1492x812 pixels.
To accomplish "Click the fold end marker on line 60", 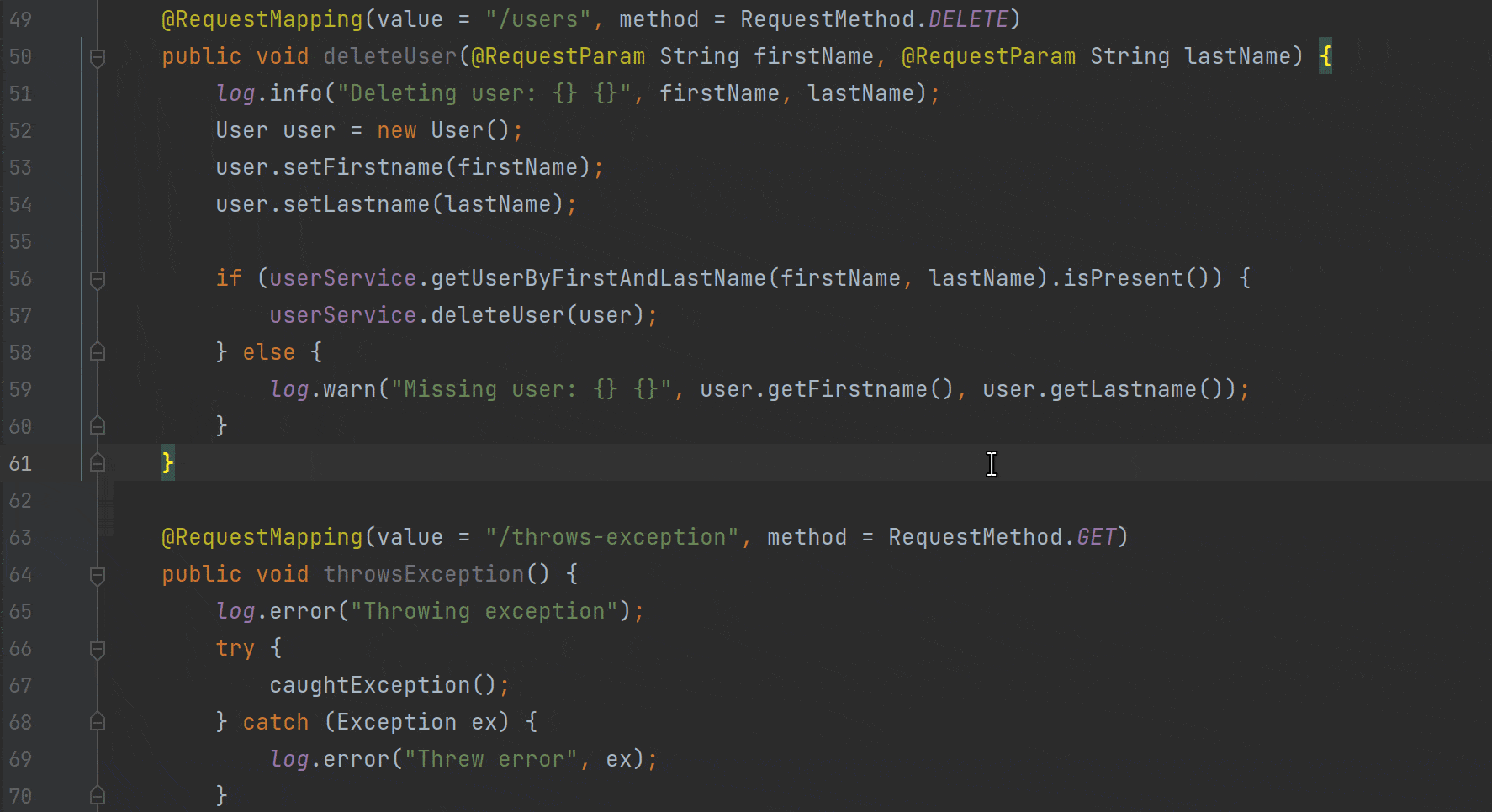I will pyautogui.click(x=98, y=426).
